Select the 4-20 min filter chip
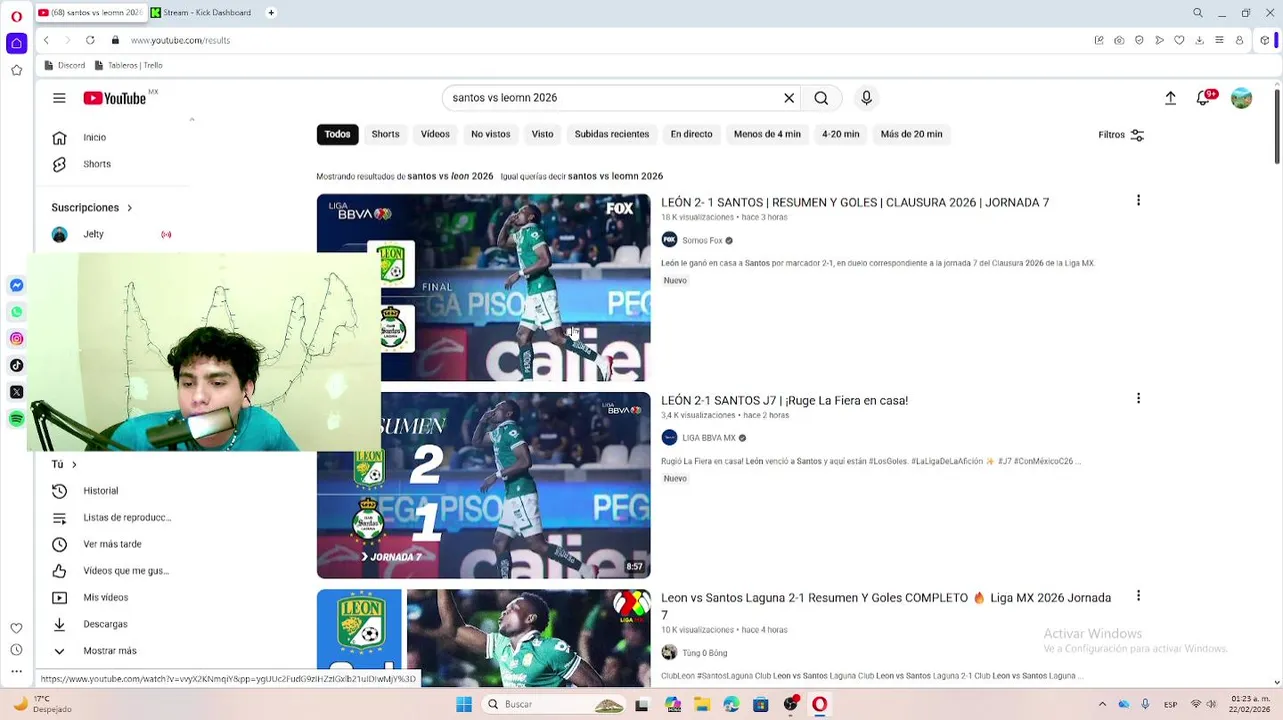 coord(840,134)
